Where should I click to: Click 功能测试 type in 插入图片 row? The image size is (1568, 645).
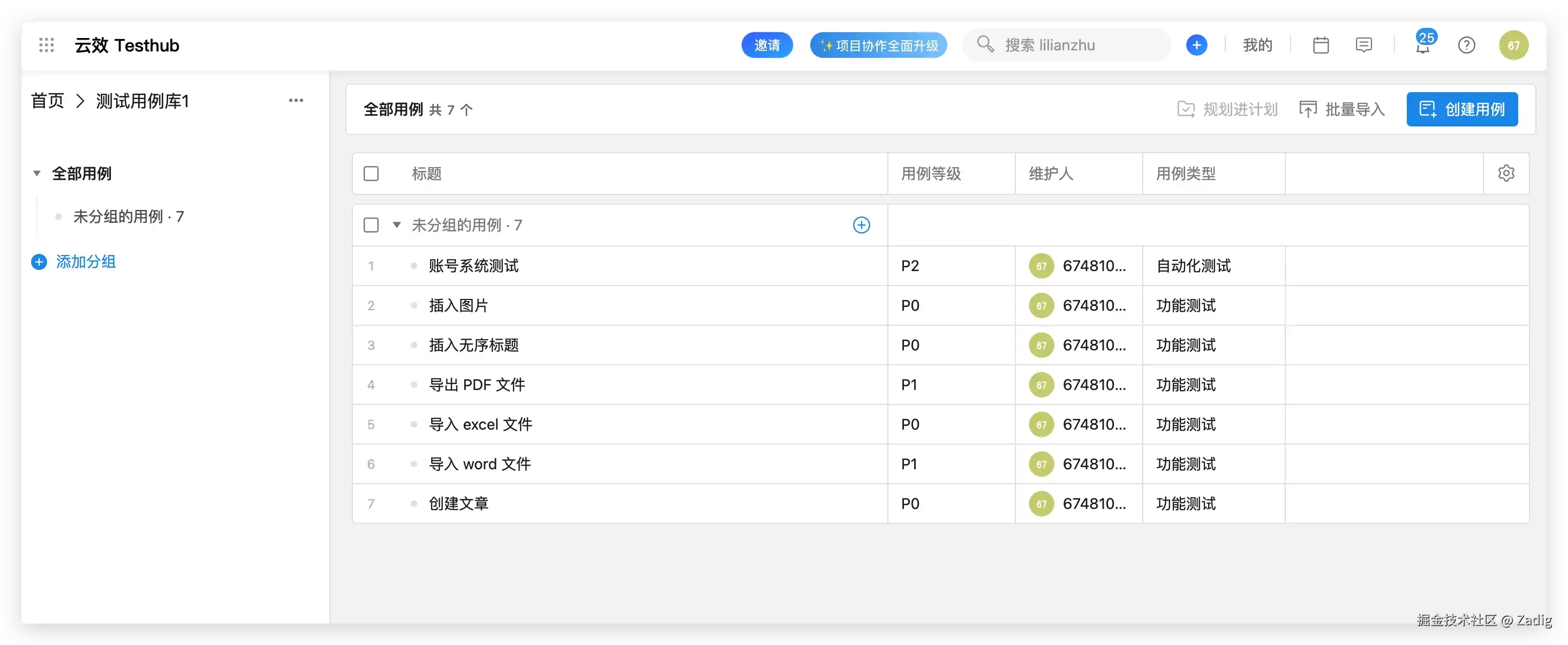click(1185, 306)
